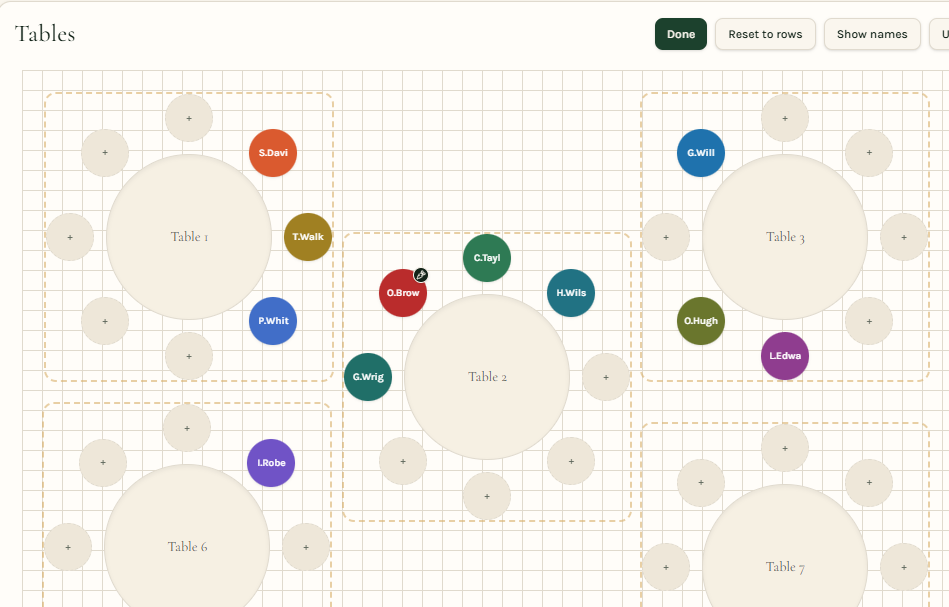Select the Table 2 round table
The height and width of the screenshot is (607, 949).
click(487, 377)
